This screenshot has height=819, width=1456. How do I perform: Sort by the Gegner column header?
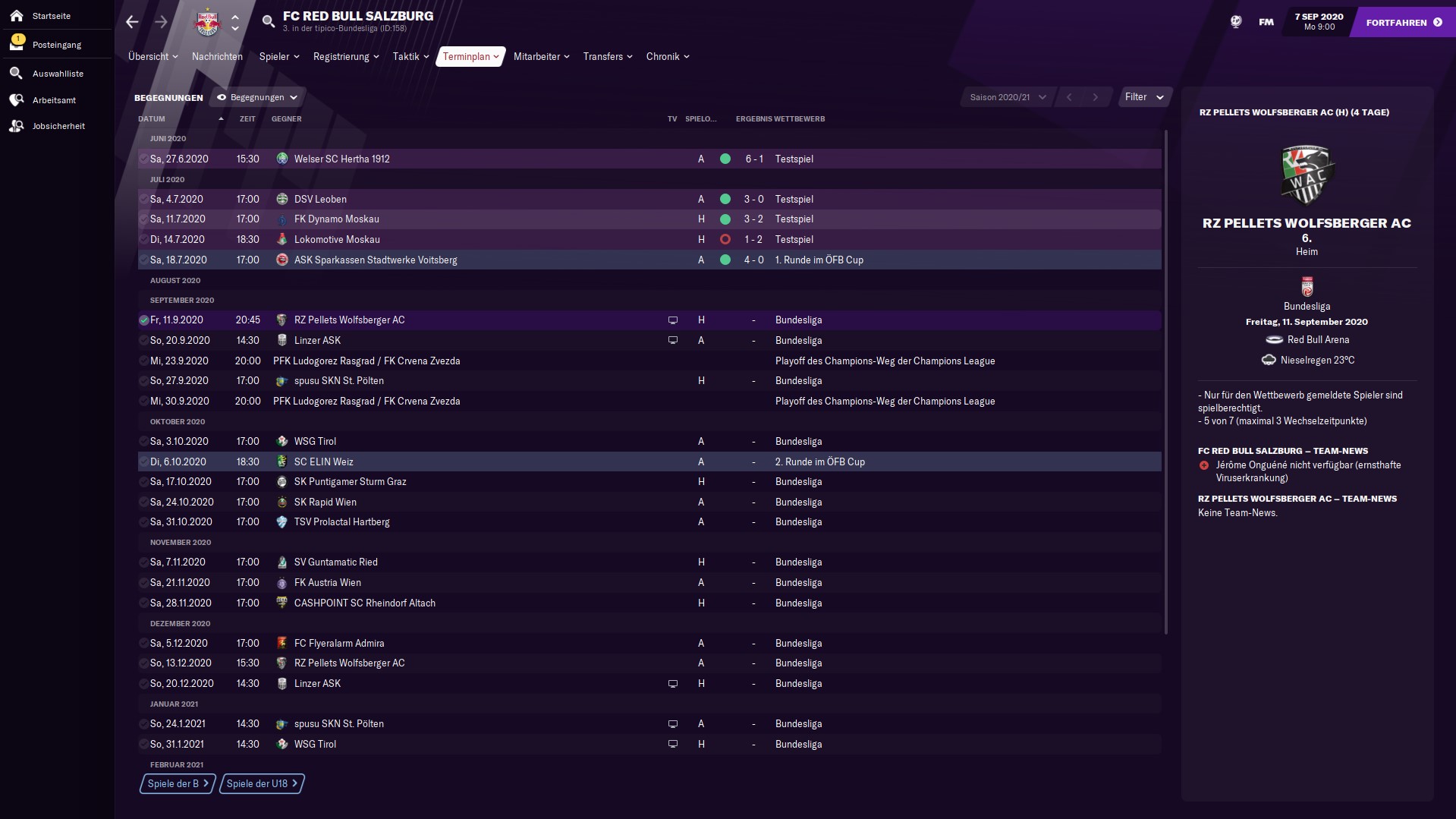point(287,119)
